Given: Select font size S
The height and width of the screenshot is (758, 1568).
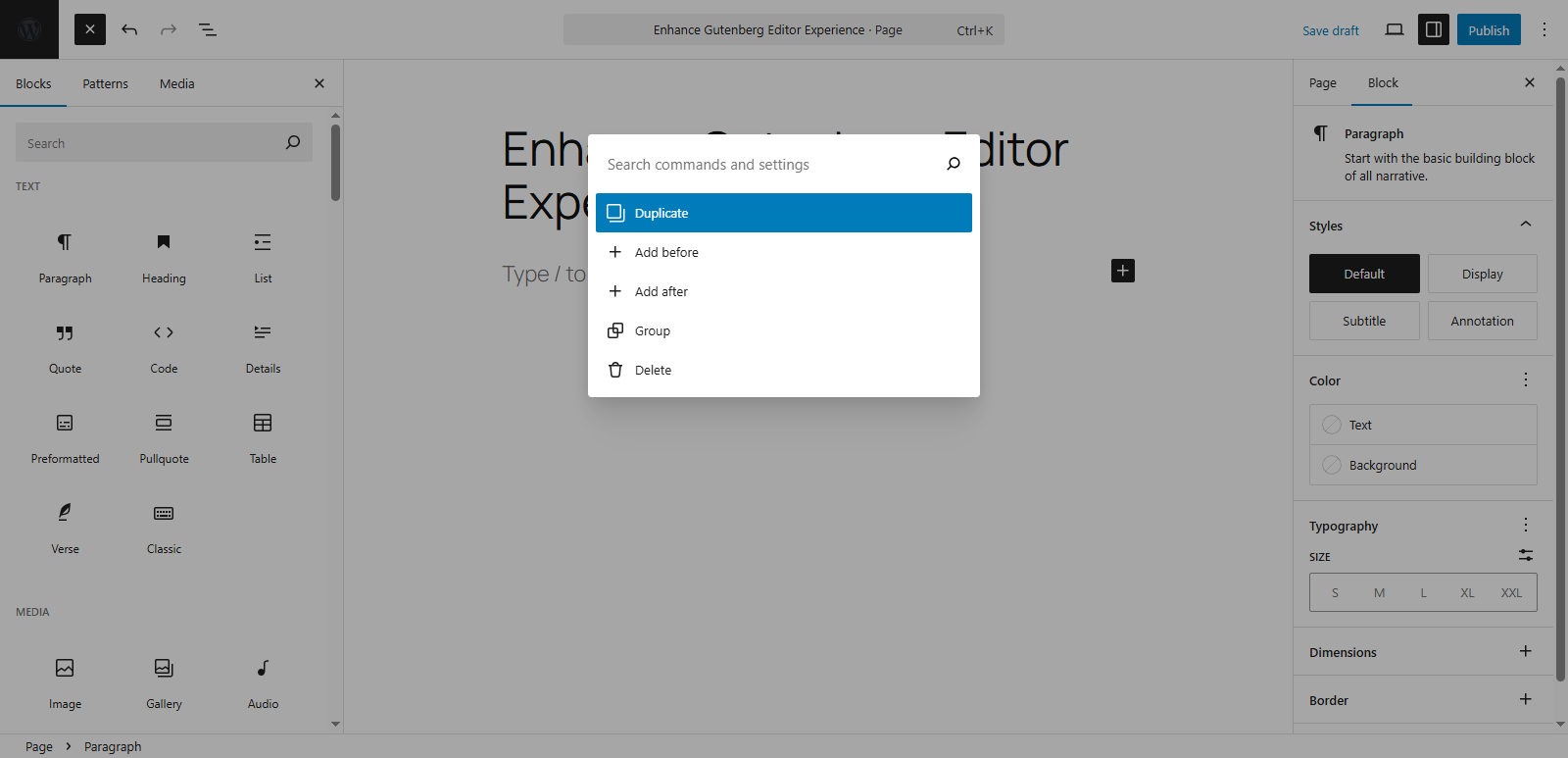Looking at the screenshot, I should [1335, 592].
